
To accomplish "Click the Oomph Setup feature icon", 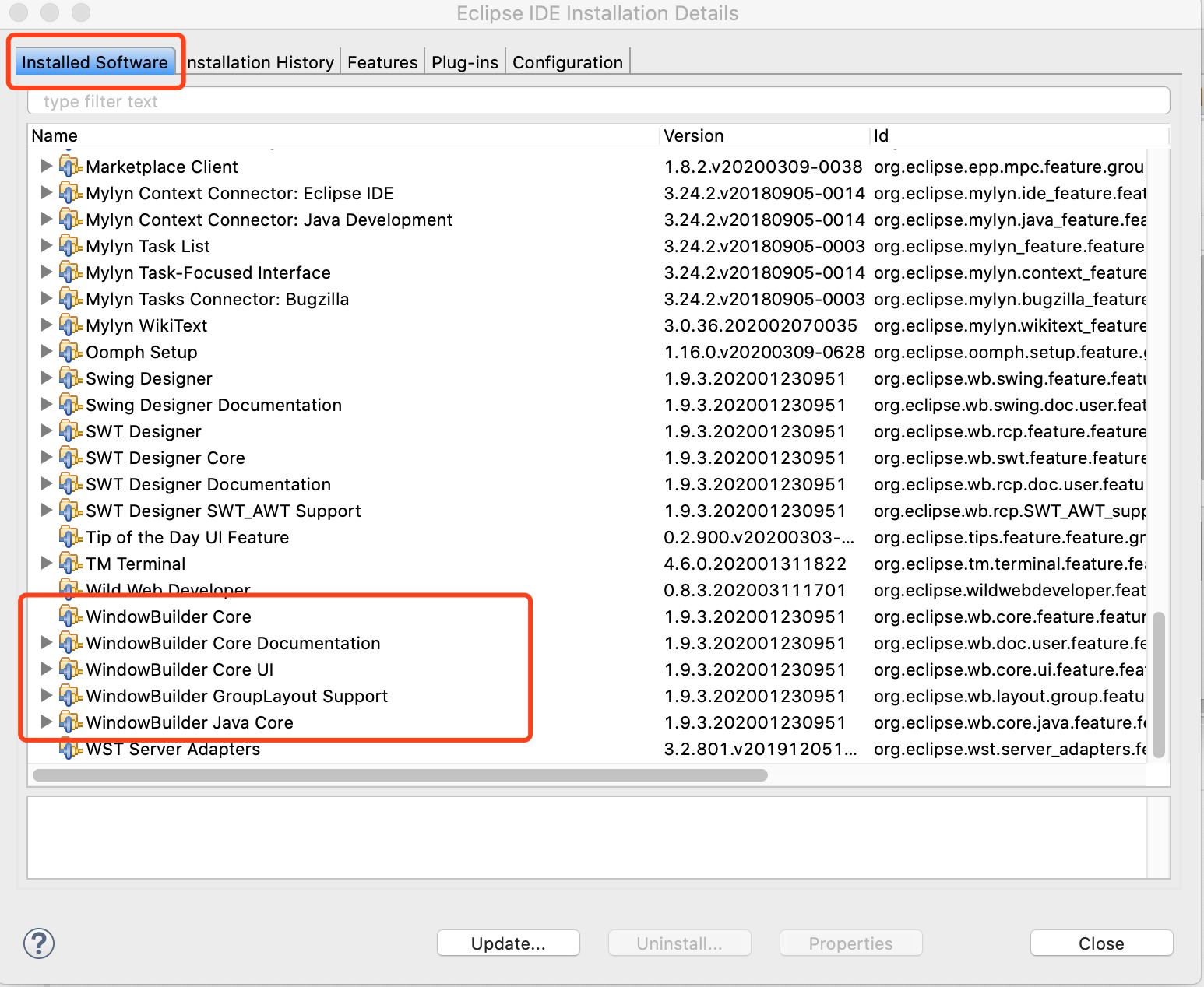I will pos(70,352).
